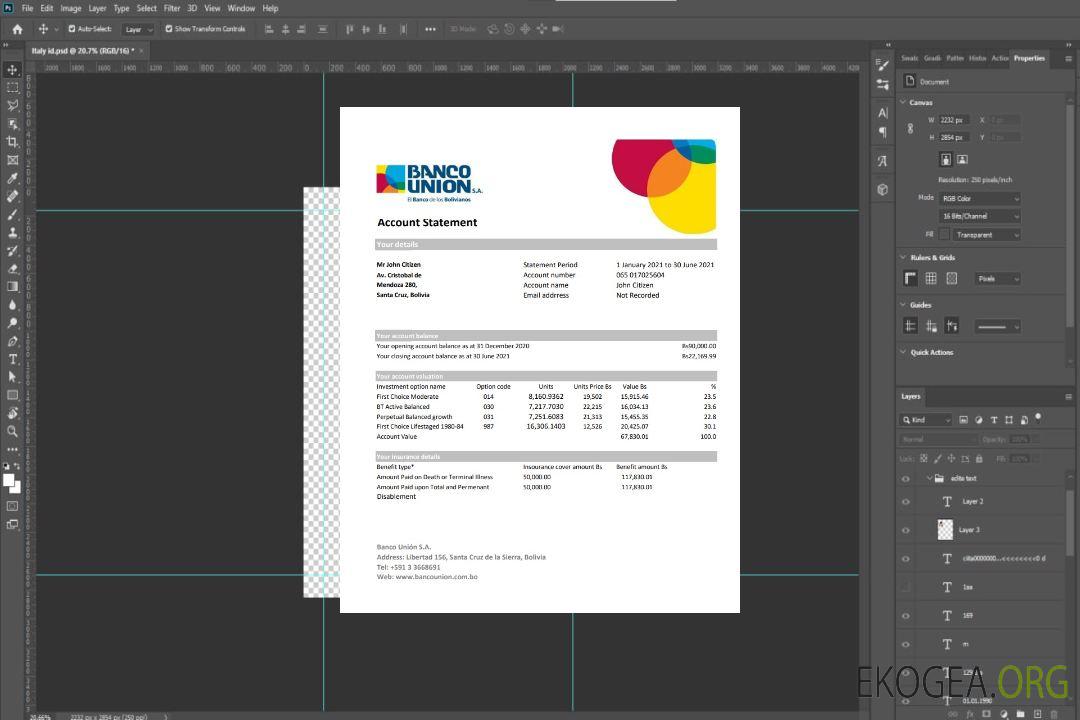1080x720 pixels.
Task: Click add layer mask icon
Action: 986,714
